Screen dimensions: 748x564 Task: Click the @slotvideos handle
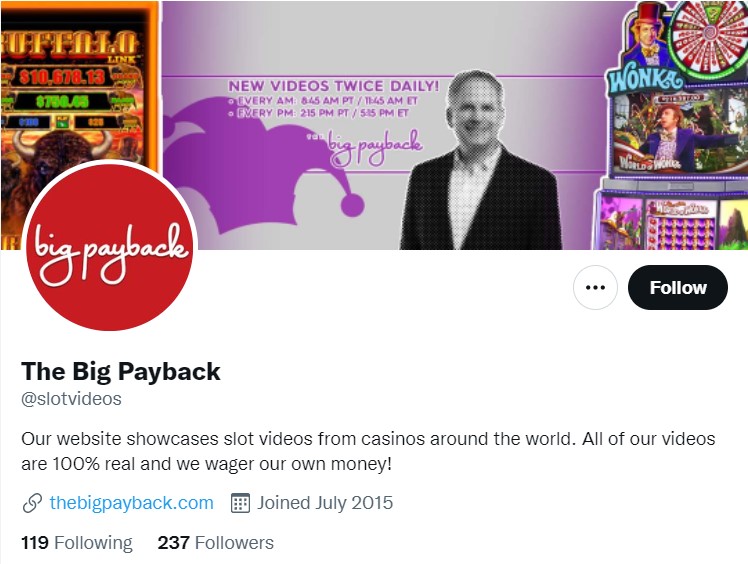point(72,399)
